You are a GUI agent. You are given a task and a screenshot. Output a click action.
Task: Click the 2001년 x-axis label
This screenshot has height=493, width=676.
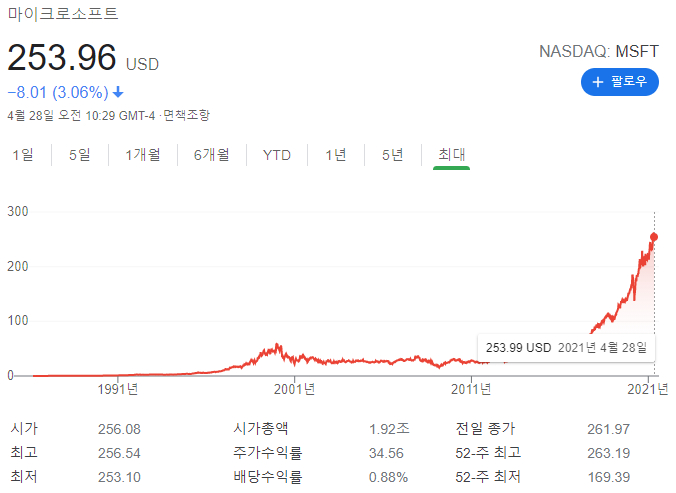click(294, 389)
